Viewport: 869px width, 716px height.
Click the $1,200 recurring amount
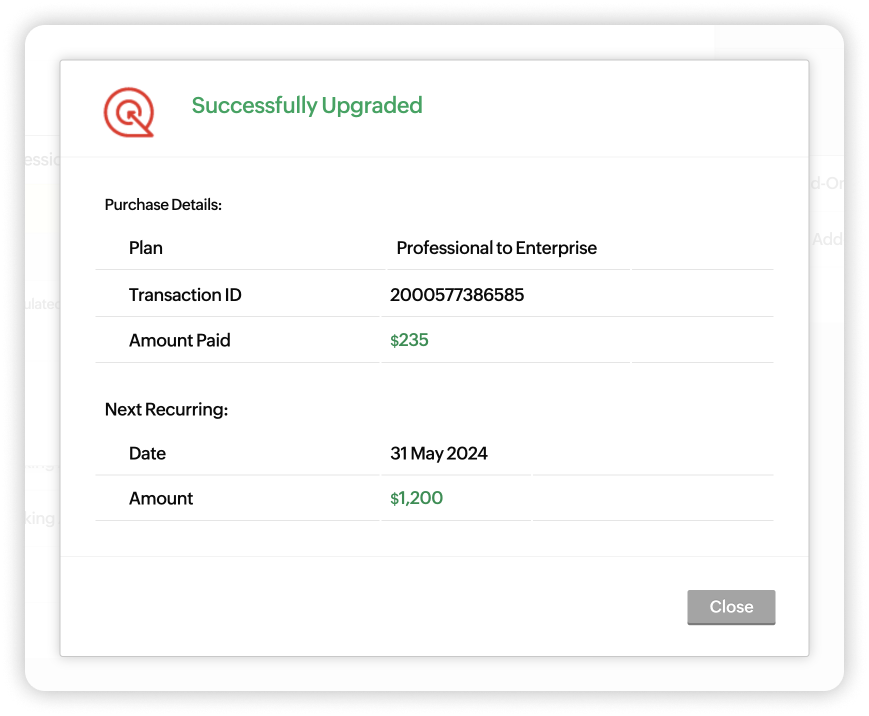416,498
